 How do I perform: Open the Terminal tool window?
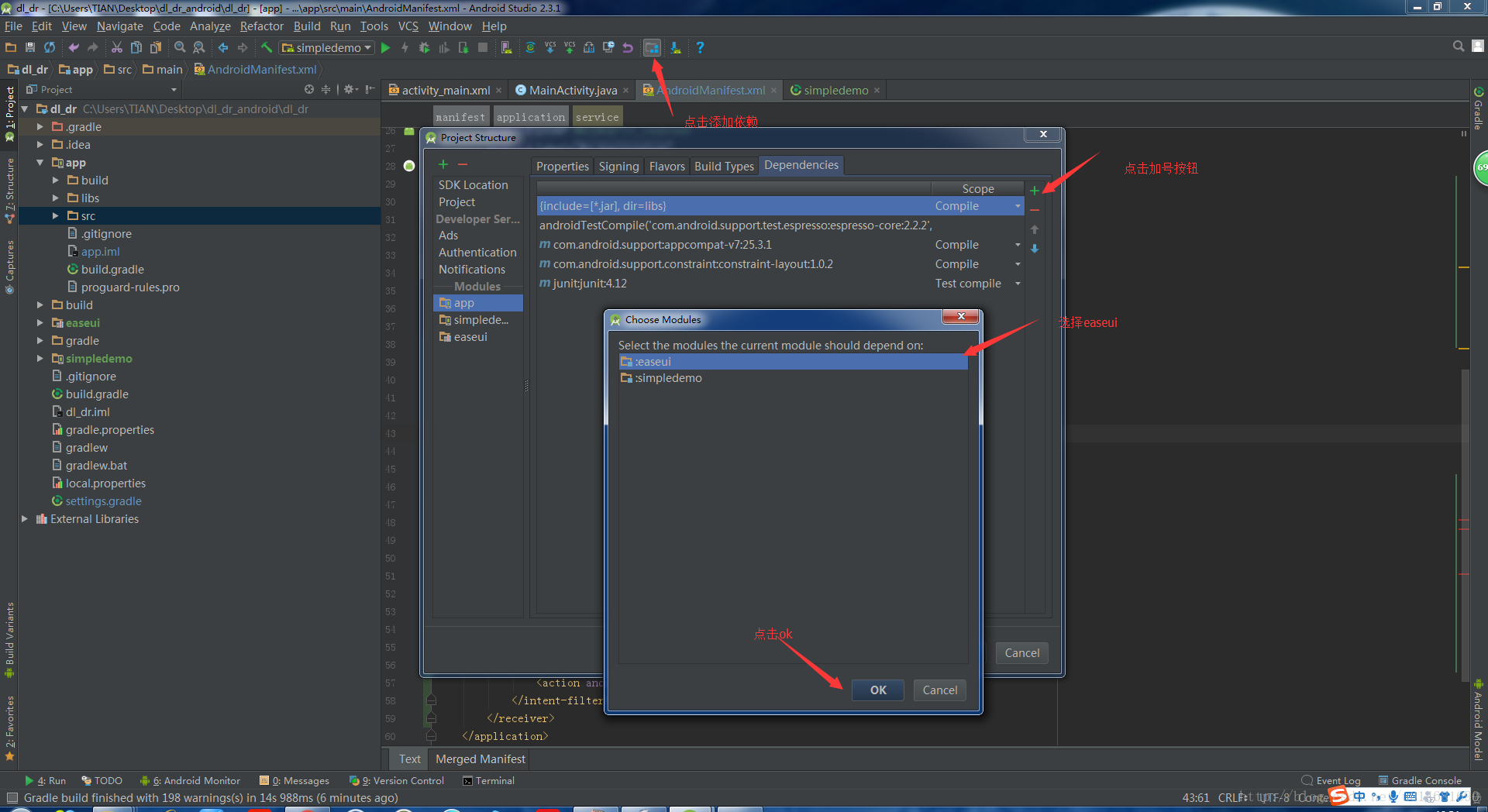pos(488,780)
